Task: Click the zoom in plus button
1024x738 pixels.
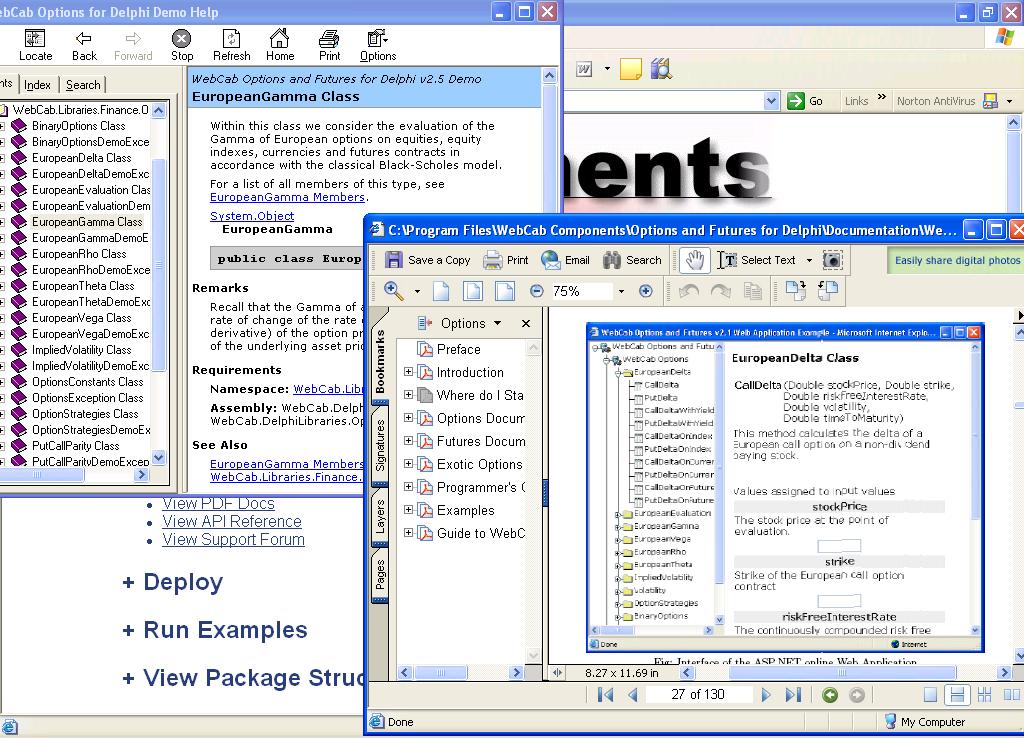Action: [x=645, y=291]
